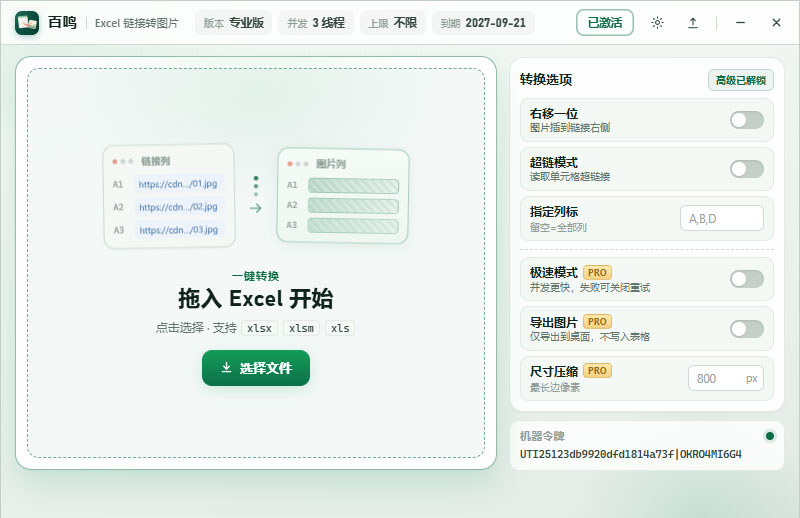Screen dimensions: 800x518
Task: Turn on the 极速模式 switch
Action: [x=746, y=279]
